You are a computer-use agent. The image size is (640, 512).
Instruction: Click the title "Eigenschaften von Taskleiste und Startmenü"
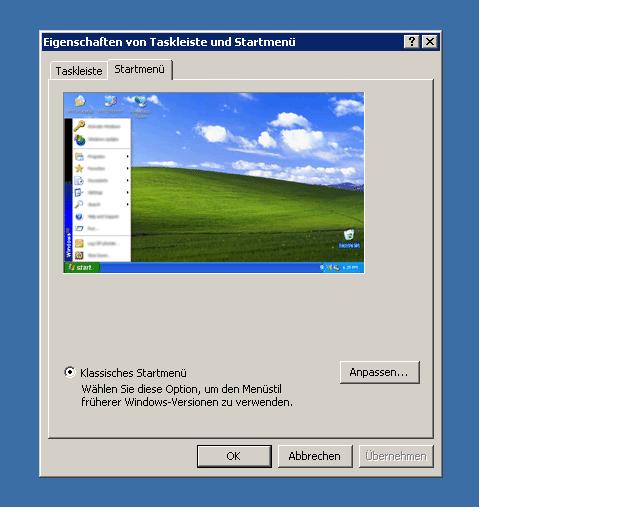pos(169,42)
